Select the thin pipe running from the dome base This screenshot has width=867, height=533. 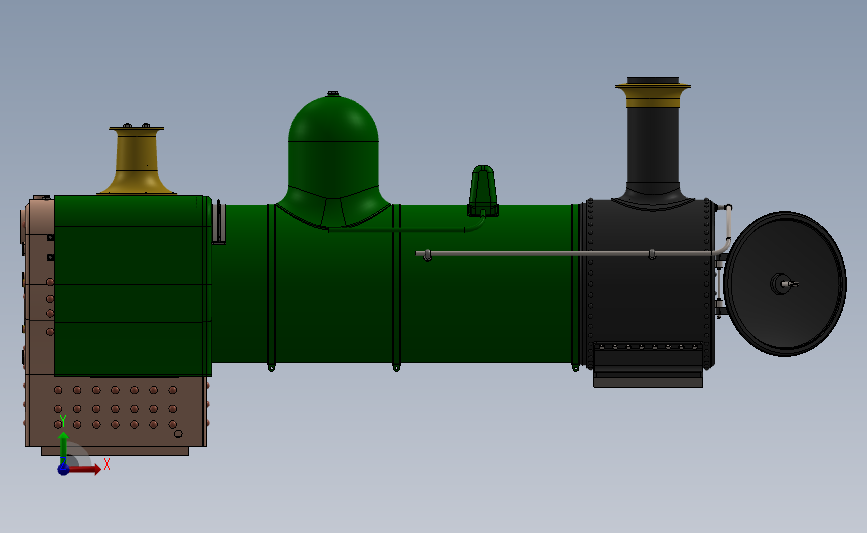coord(406,227)
